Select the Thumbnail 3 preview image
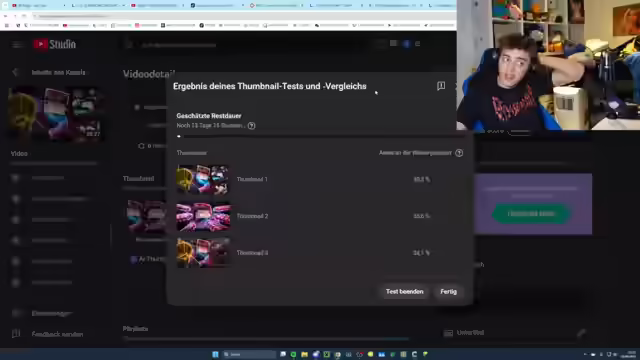 click(x=203, y=253)
